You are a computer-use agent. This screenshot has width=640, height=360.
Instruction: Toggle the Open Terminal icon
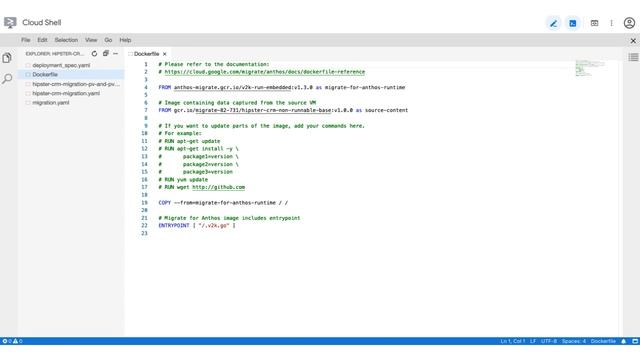[573, 23]
